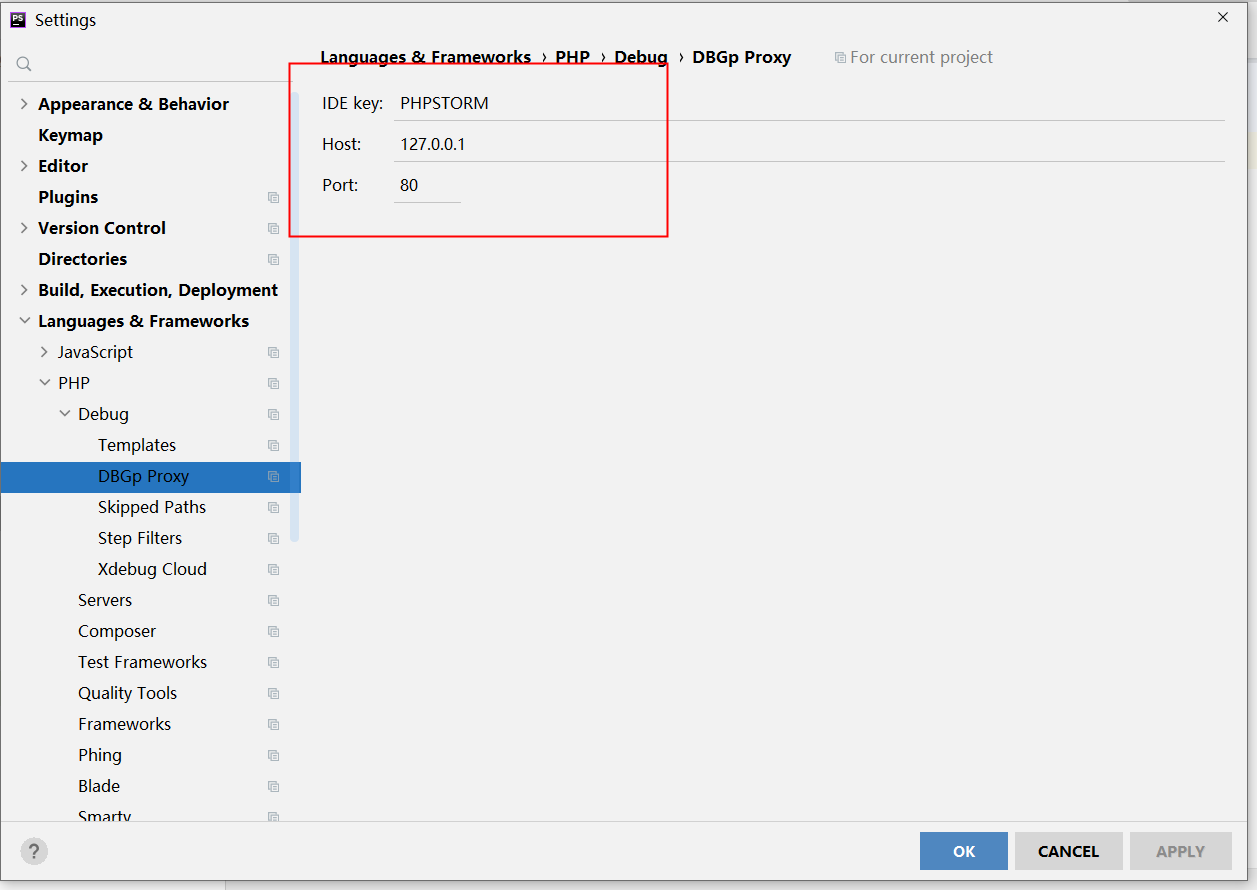Screen dimensions: 1257x890
Task: Click the project-level icon beside Version Control
Action: click(273, 228)
